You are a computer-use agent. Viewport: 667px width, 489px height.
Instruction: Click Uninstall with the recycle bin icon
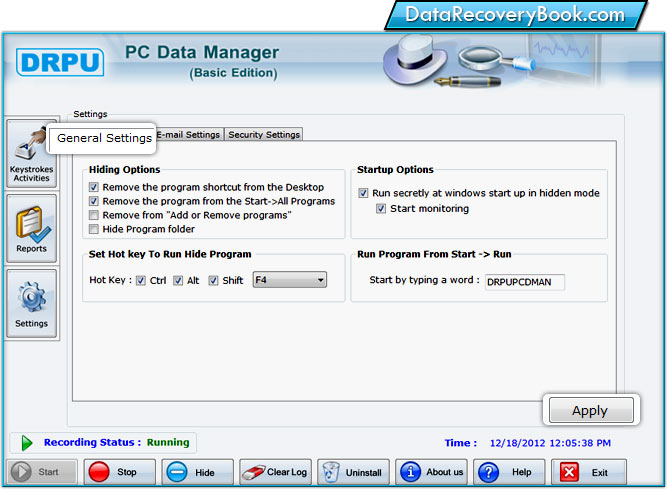click(x=353, y=472)
